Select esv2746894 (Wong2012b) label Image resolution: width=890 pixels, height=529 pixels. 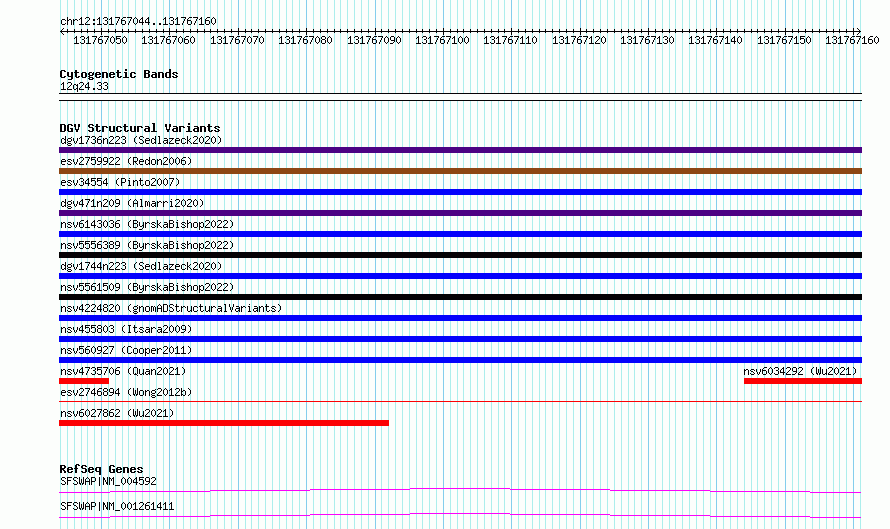[126, 392]
